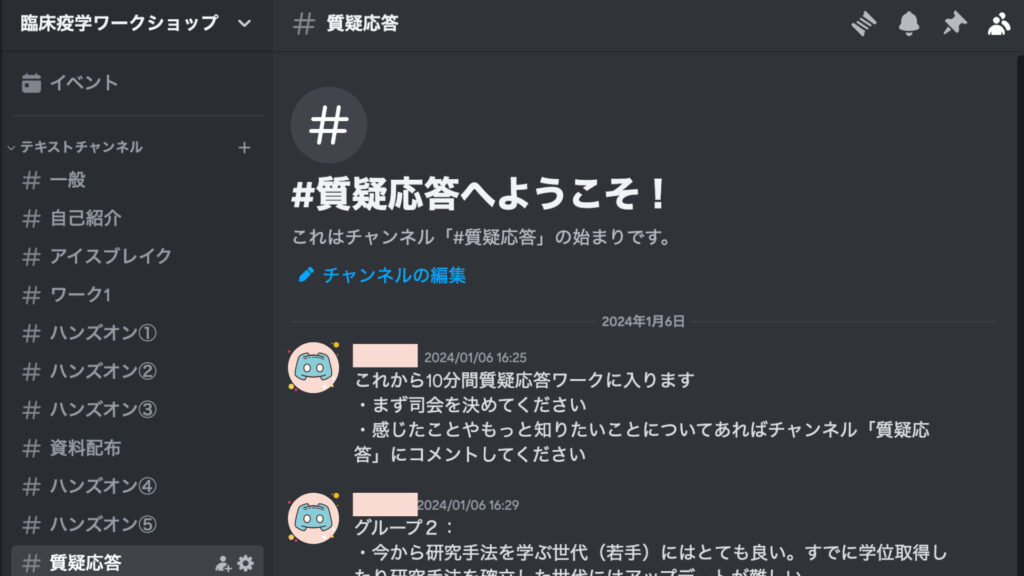1024x576 pixels.
Task: Open notification settings bell icon
Action: pos(908,24)
